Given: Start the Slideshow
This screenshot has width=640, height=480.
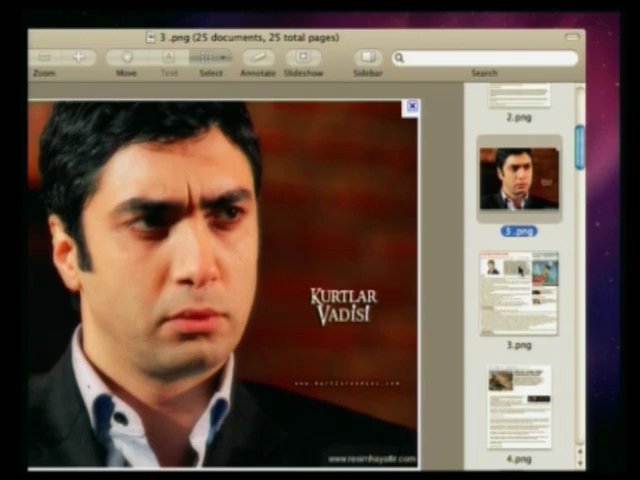Looking at the screenshot, I should (303, 57).
